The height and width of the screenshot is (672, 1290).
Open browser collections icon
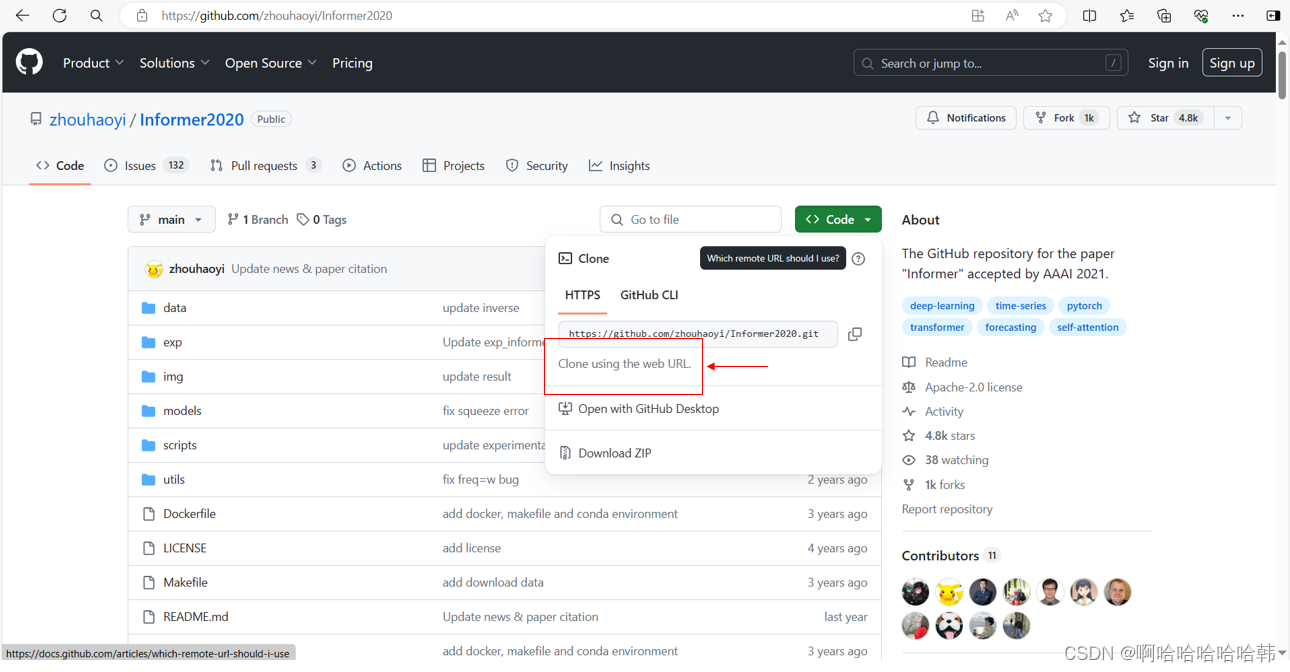pyautogui.click(x=1164, y=16)
